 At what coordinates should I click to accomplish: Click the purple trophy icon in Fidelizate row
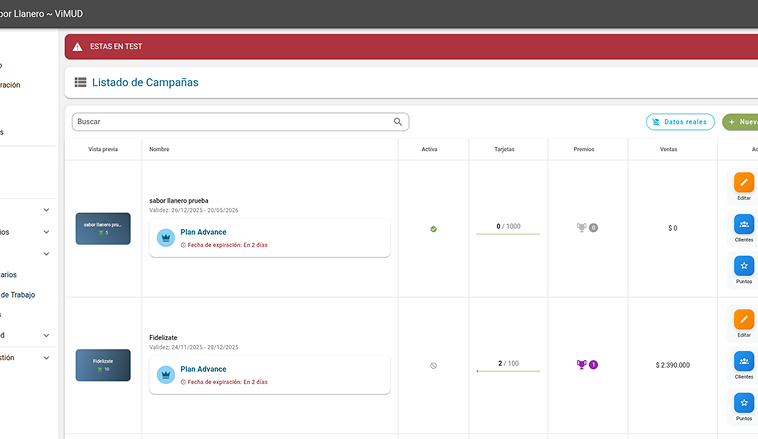[x=582, y=365]
